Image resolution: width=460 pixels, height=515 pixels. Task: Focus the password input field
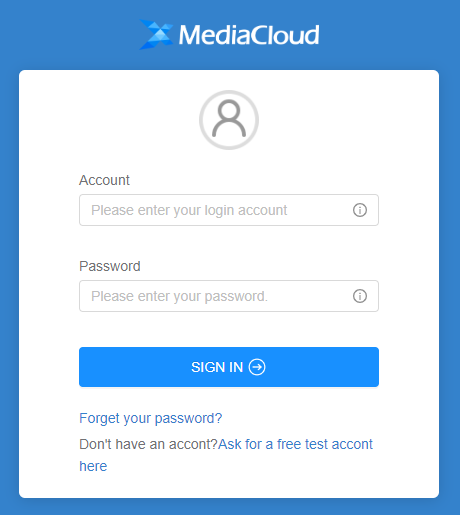[x=229, y=296]
